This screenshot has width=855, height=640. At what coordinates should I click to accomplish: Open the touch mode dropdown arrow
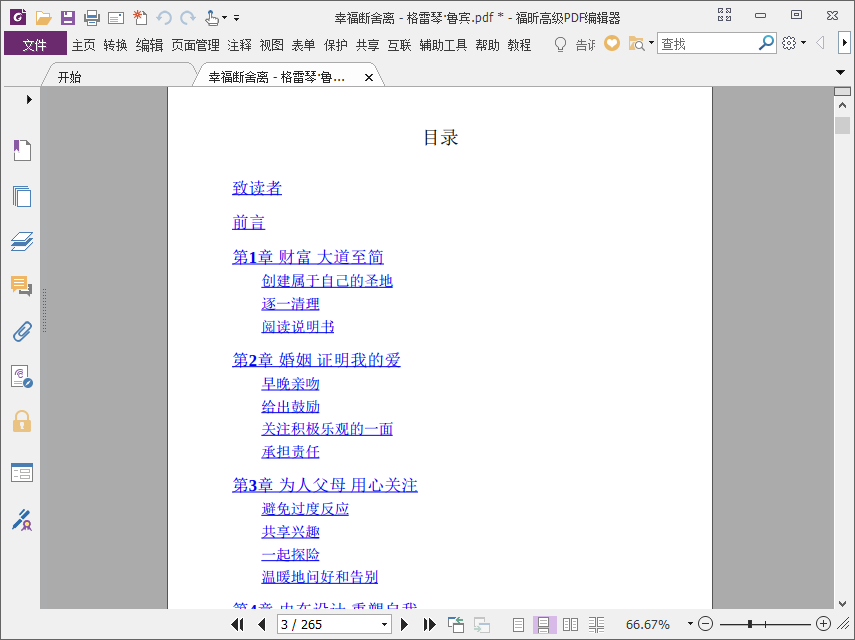coord(224,18)
